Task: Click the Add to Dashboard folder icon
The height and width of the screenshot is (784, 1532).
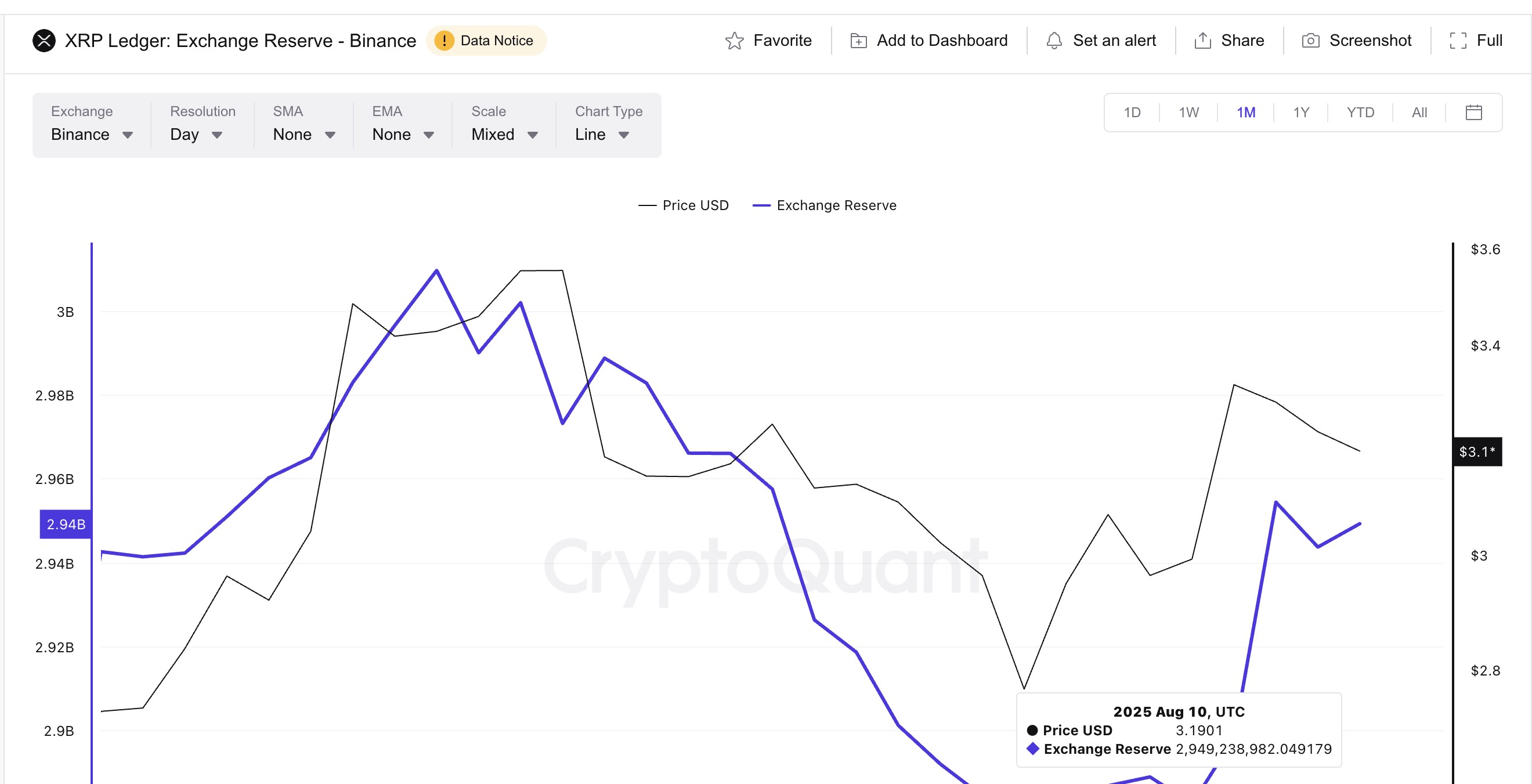Action: point(858,41)
